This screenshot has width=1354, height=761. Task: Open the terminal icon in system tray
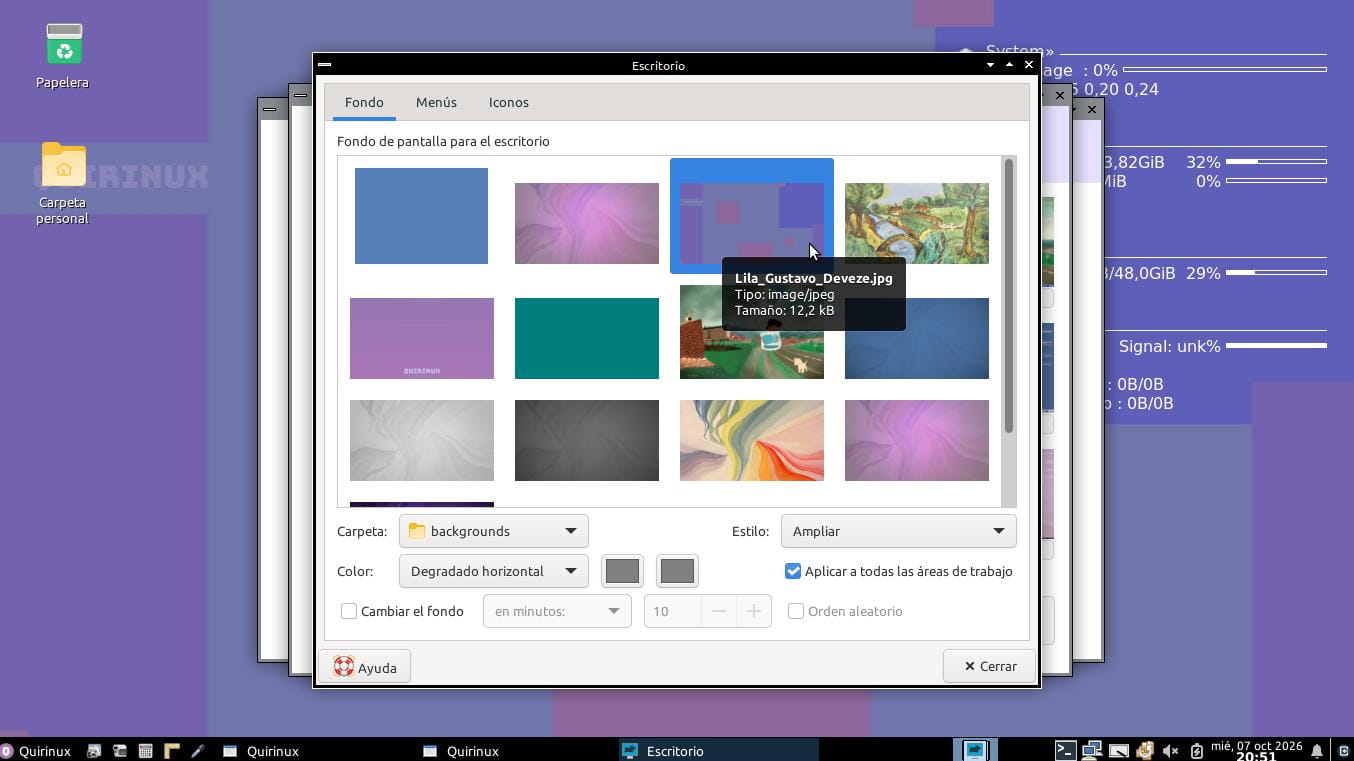pyautogui.click(x=1065, y=750)
